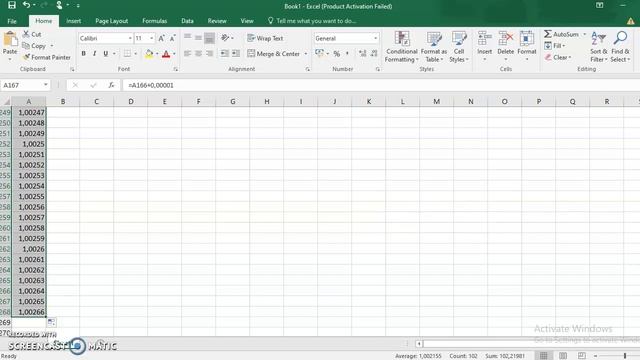This screenshot has height=360, width=640.
Task: Click the Decrease Indent icon
Action: (224, 53)
